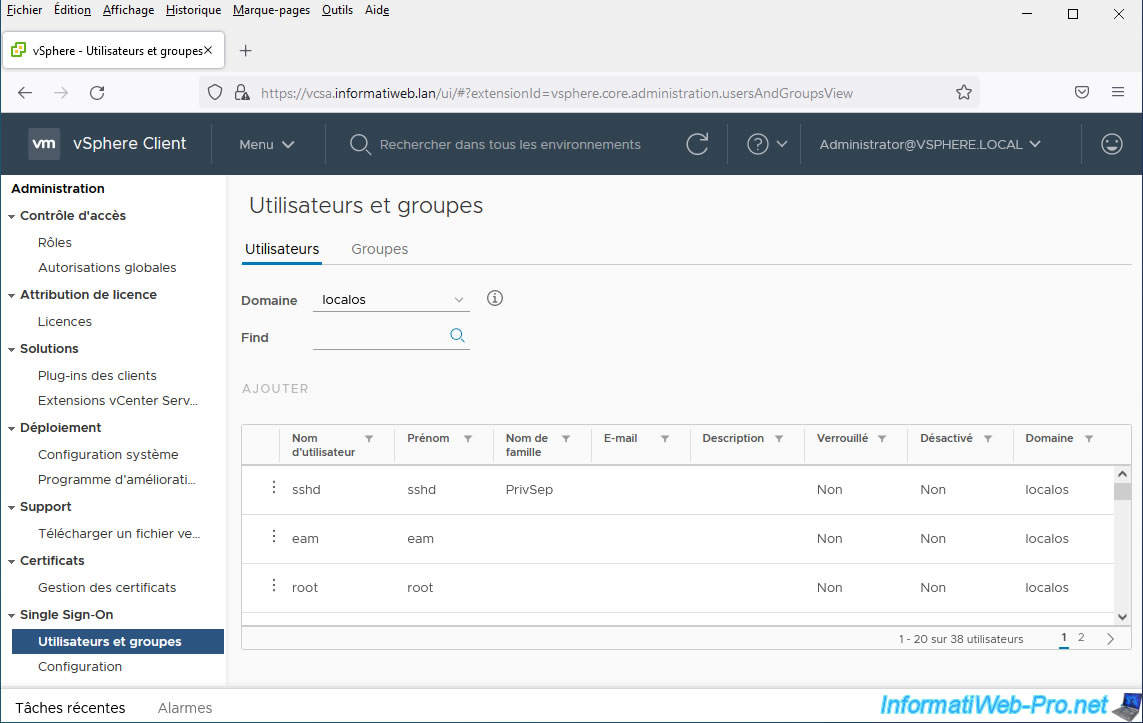Click the next page arrow
The image size is (1143, 723).
pyautogui.click(x=1110, y=638)
